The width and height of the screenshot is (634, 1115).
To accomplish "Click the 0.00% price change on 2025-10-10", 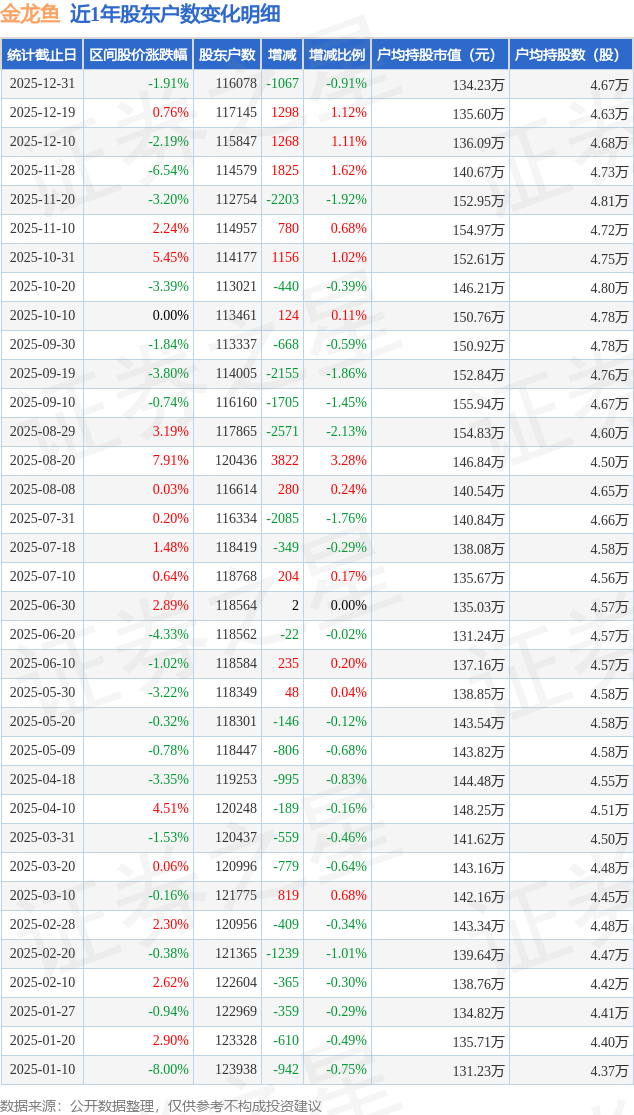I will pos(170,315).
